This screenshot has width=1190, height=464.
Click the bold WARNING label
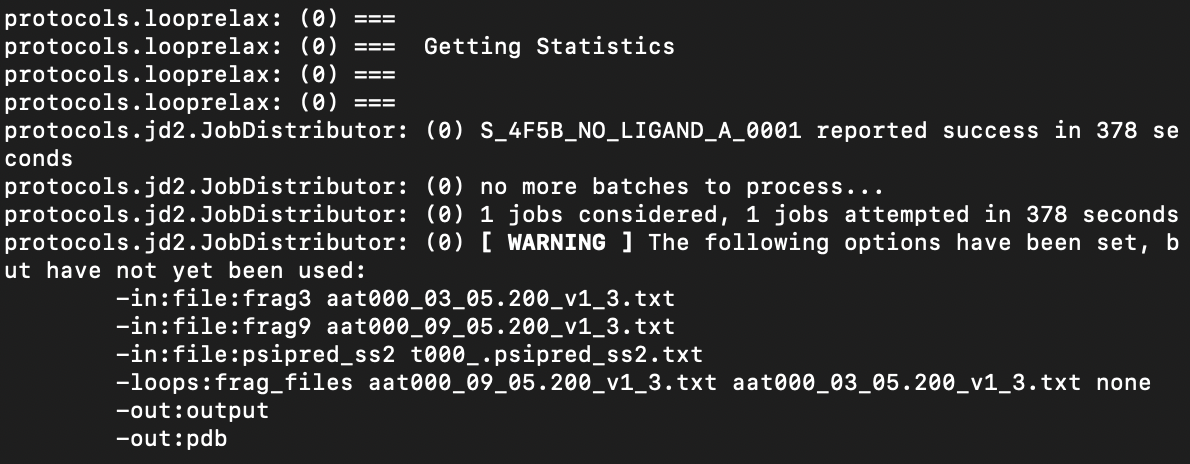click(x=556, y=242)
